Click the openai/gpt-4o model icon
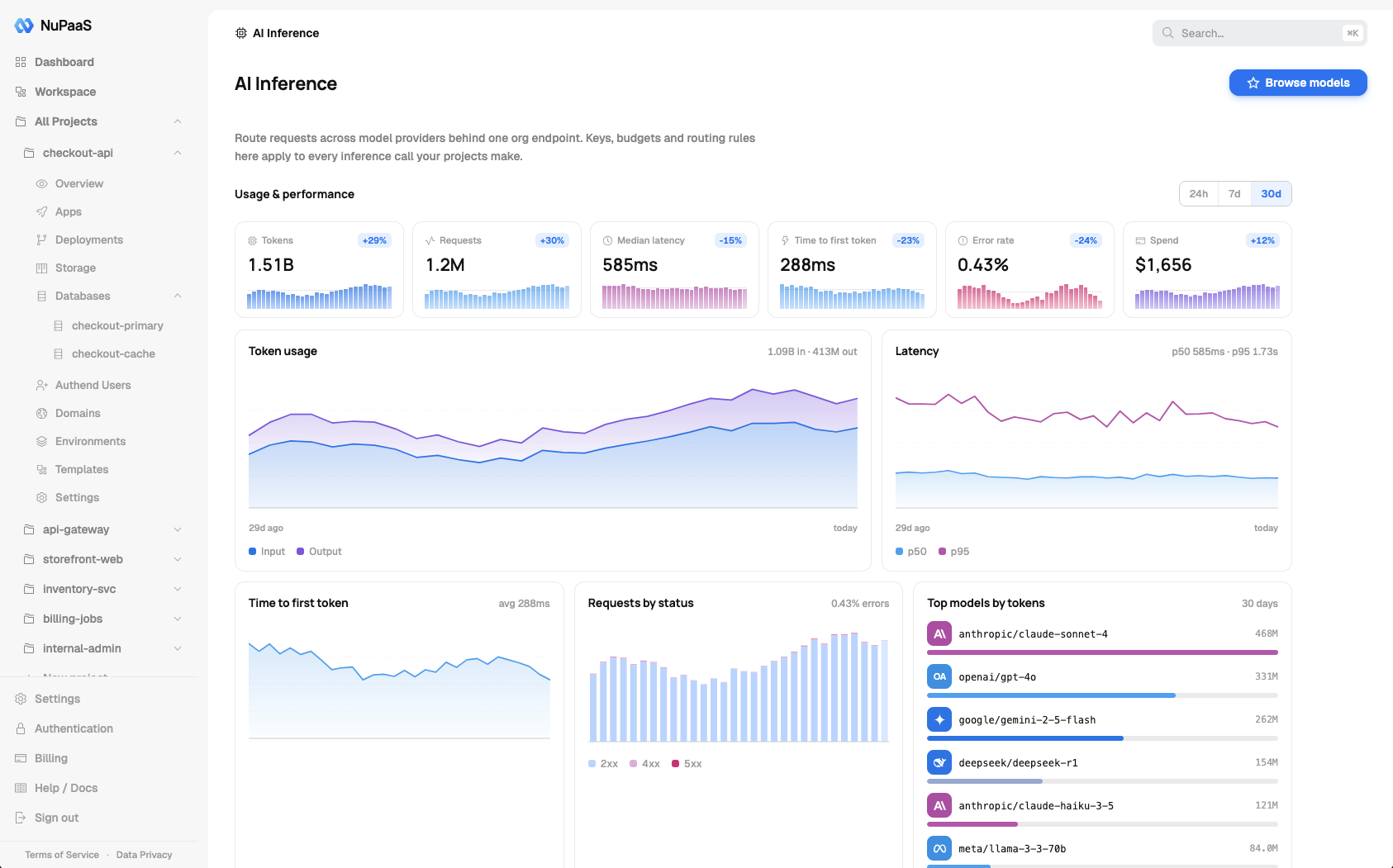The image size is (1393, 868). [x=939, y=676]
